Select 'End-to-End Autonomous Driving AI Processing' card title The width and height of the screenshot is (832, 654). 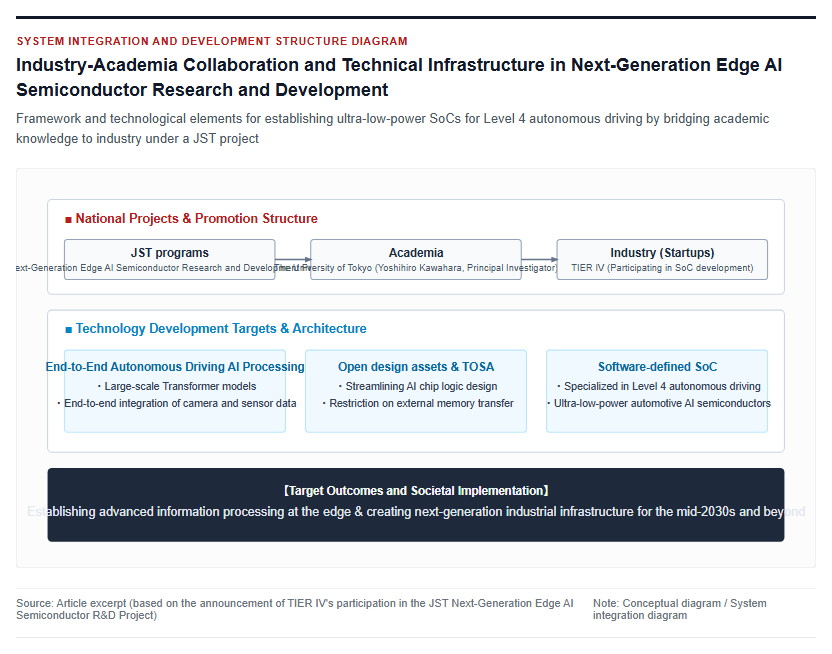click(175, 367)
